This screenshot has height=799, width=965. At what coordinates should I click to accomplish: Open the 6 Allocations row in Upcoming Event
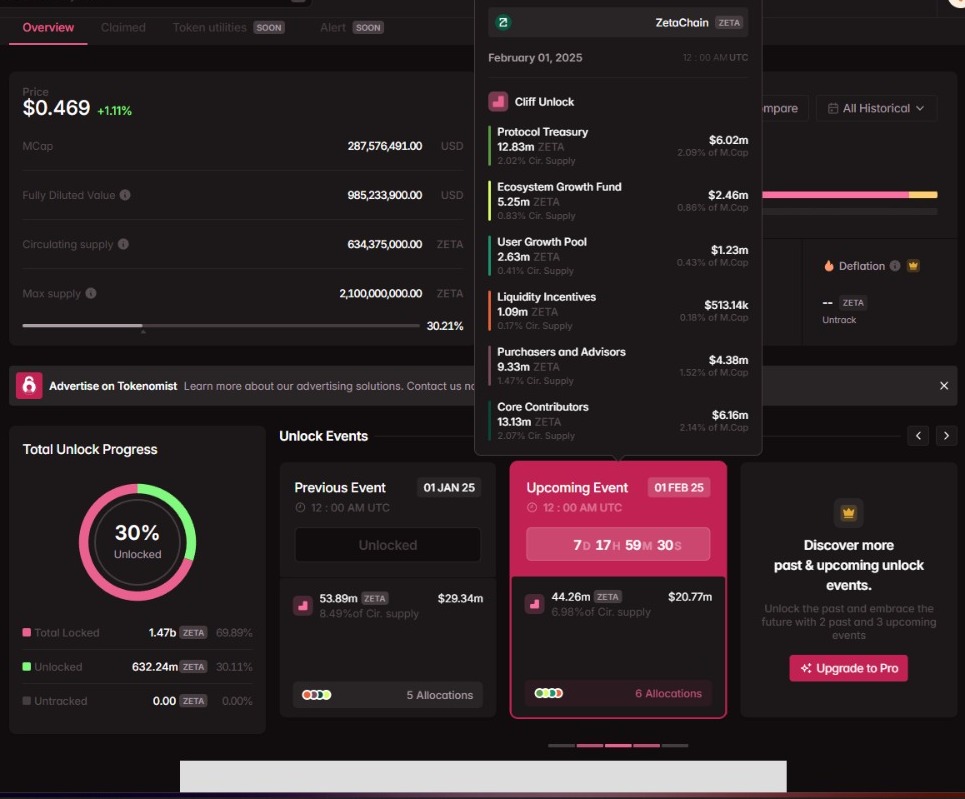tap(618, 693)
